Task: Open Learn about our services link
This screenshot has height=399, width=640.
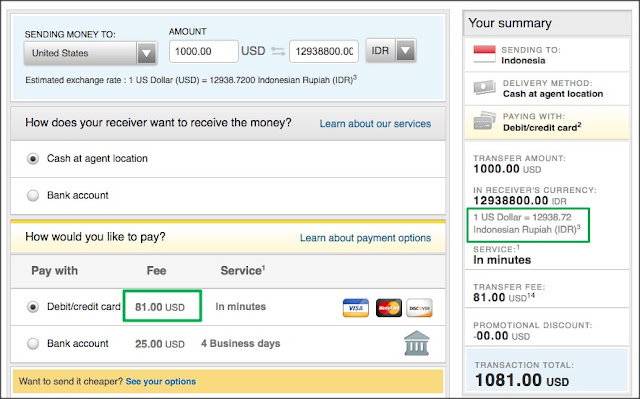Action: point(375,124)
